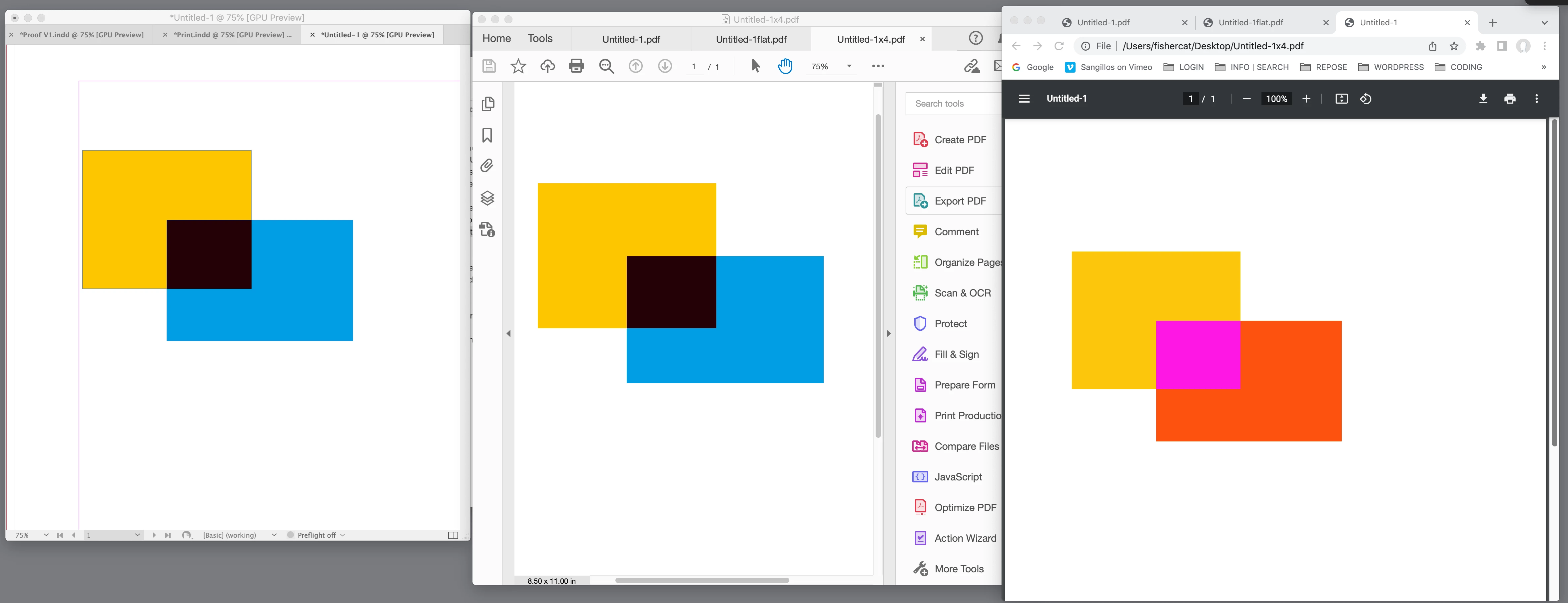
Task: Rotate the PDF in Chrome viewer
Action: (x=1365, y=99)
